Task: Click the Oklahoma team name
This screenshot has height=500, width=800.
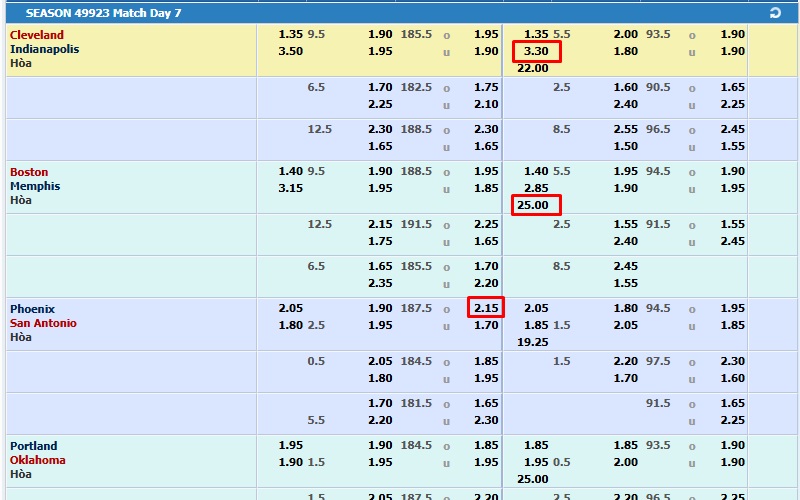Action: pyautogui.click(x=38, y=460)
